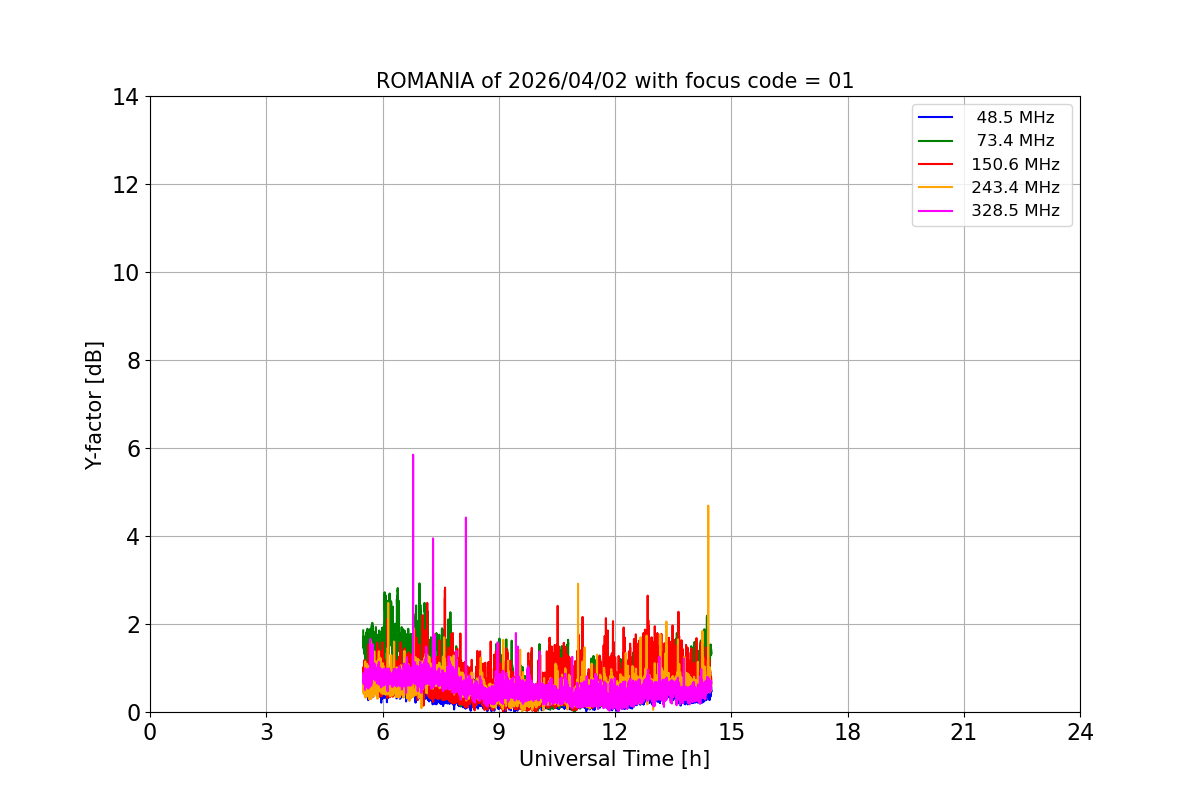
Task: Click the green line swatch in legend
Action: tap(936, 141)
